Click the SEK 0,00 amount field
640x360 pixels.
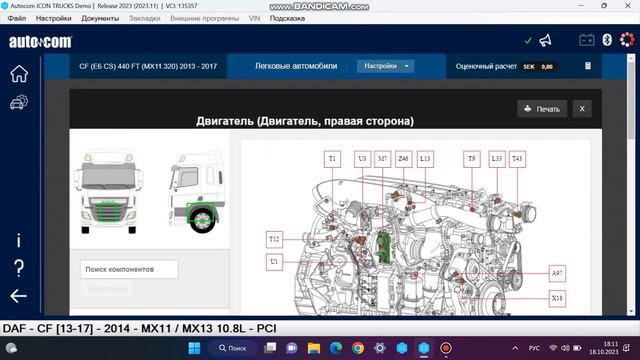tap(538, 67)
